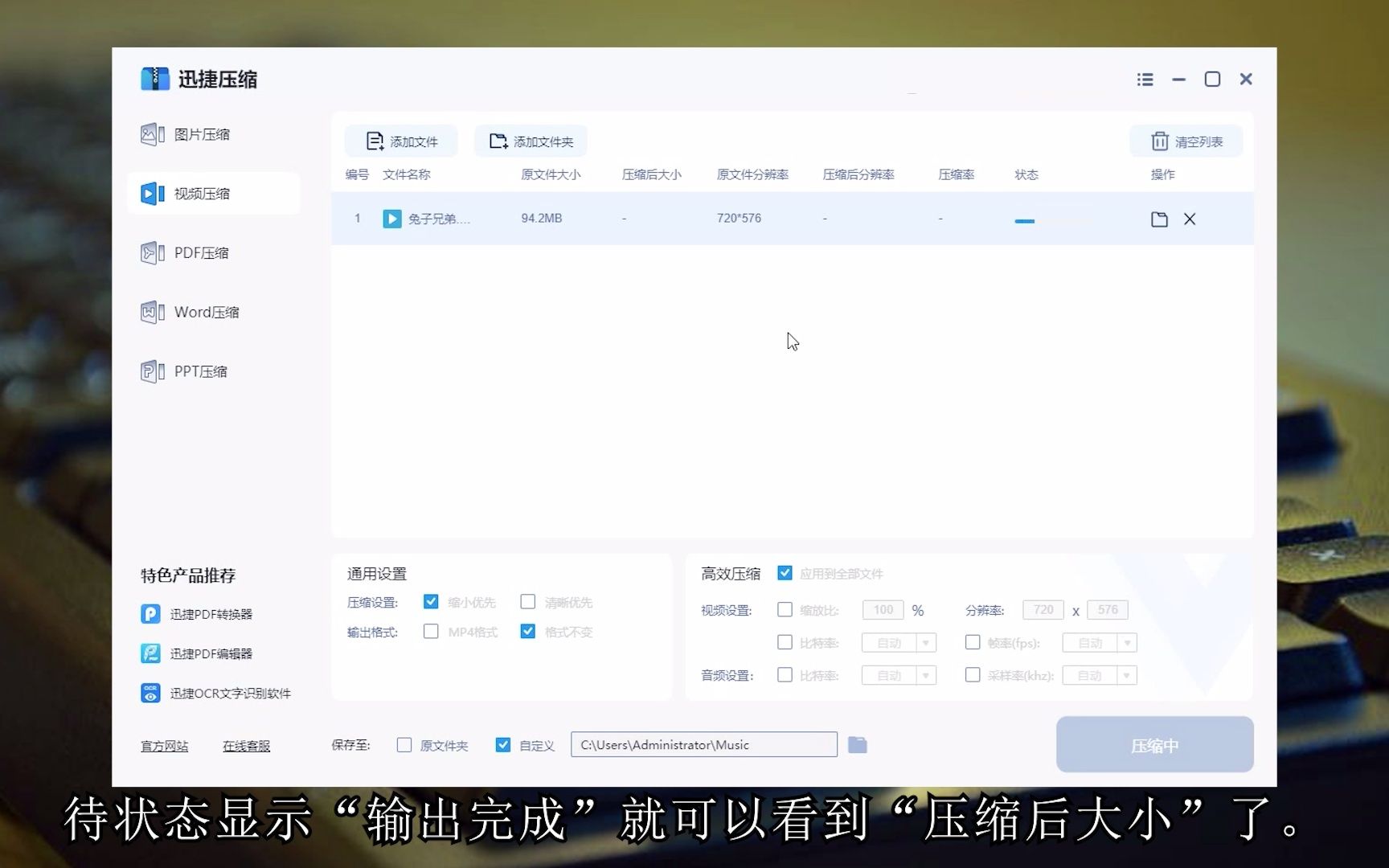Screen dimensions: 1389x868
Task: Open the 迅捷PDF编辑器 product link
Action: [x=197, y=653]
